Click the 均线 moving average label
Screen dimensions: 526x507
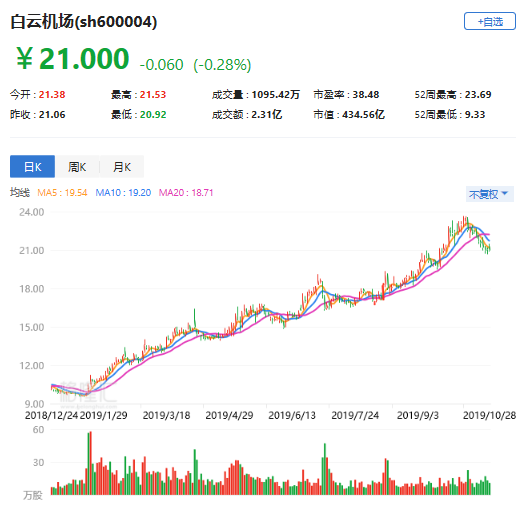click(x=20, y=193)
